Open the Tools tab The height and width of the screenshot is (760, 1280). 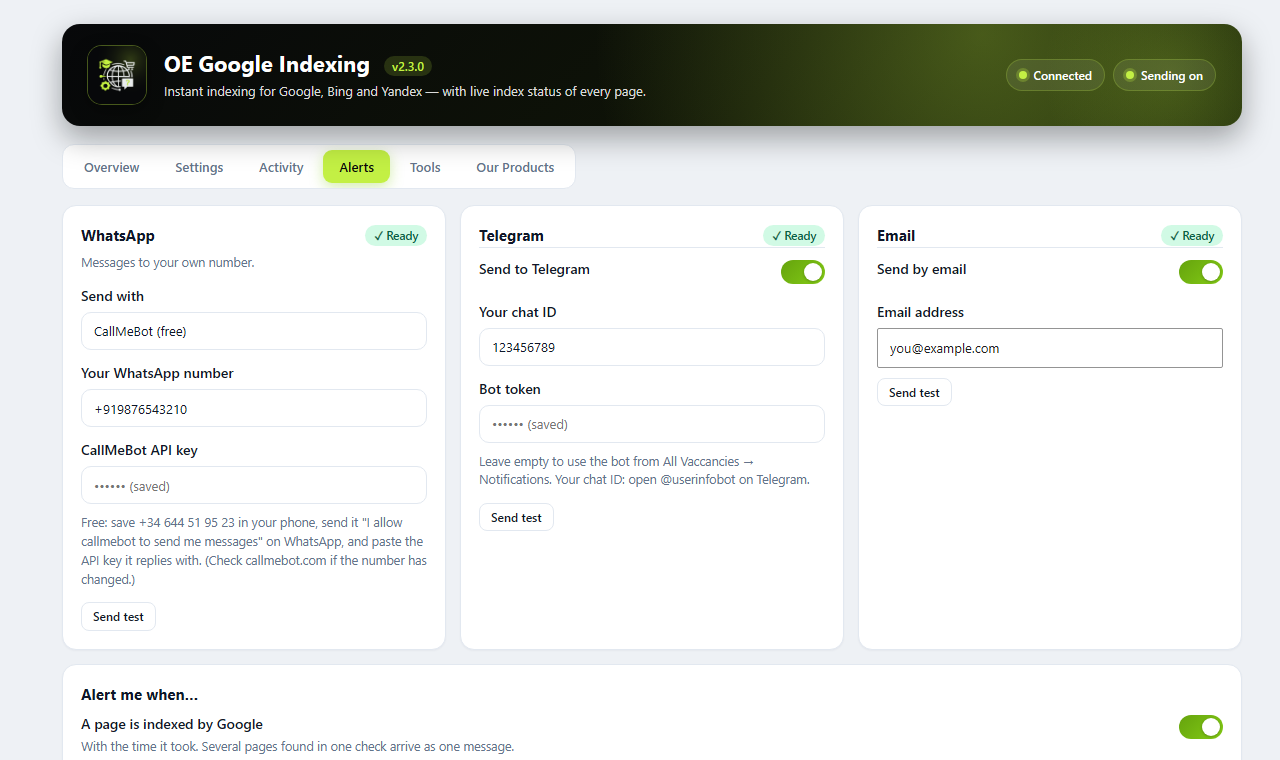[425, 167]
